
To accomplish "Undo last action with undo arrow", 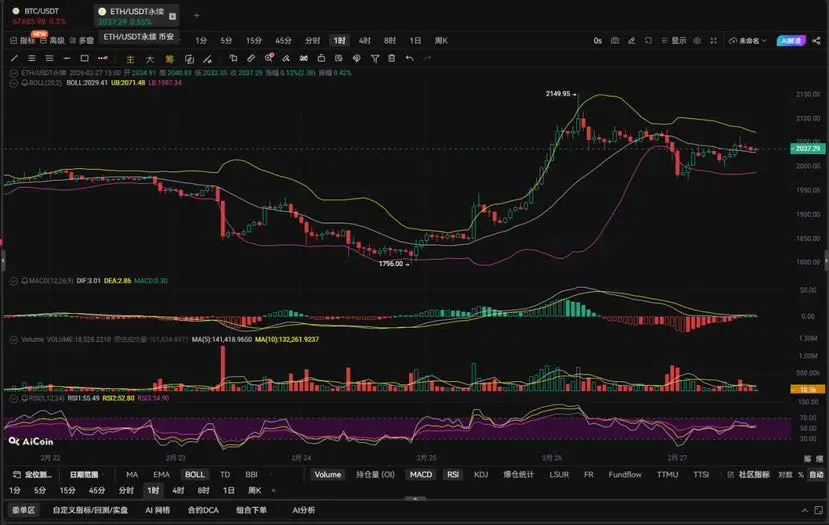I will pyautogui.click(x=410, y=58).
